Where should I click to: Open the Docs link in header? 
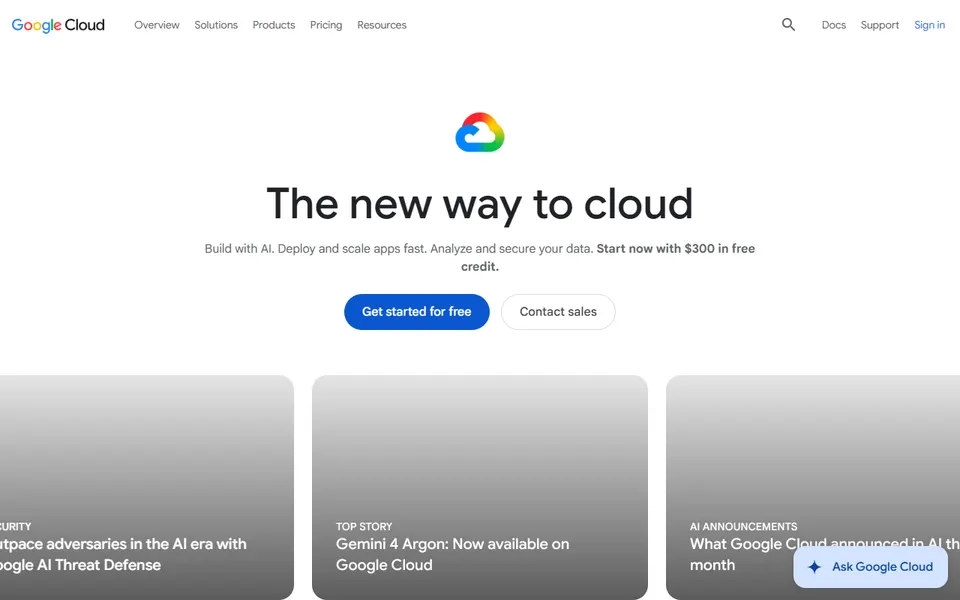[x=833, y=25]
